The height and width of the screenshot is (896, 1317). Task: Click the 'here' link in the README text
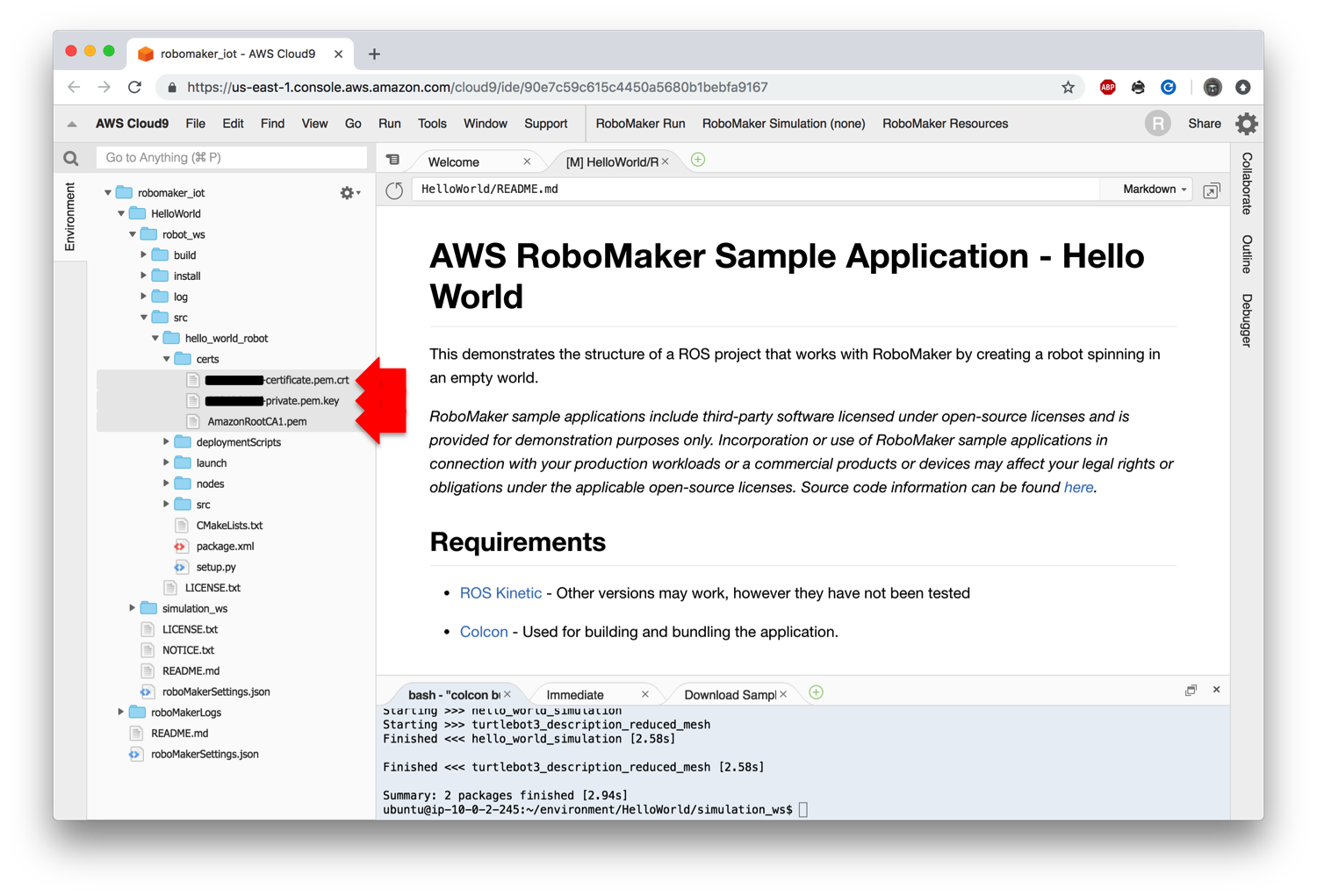[1078, 487]
